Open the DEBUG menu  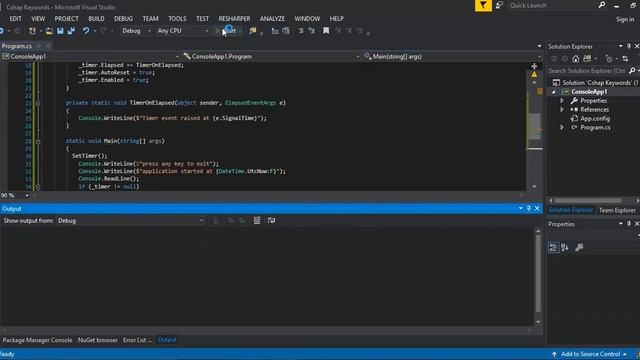click(x=123, y=19)
